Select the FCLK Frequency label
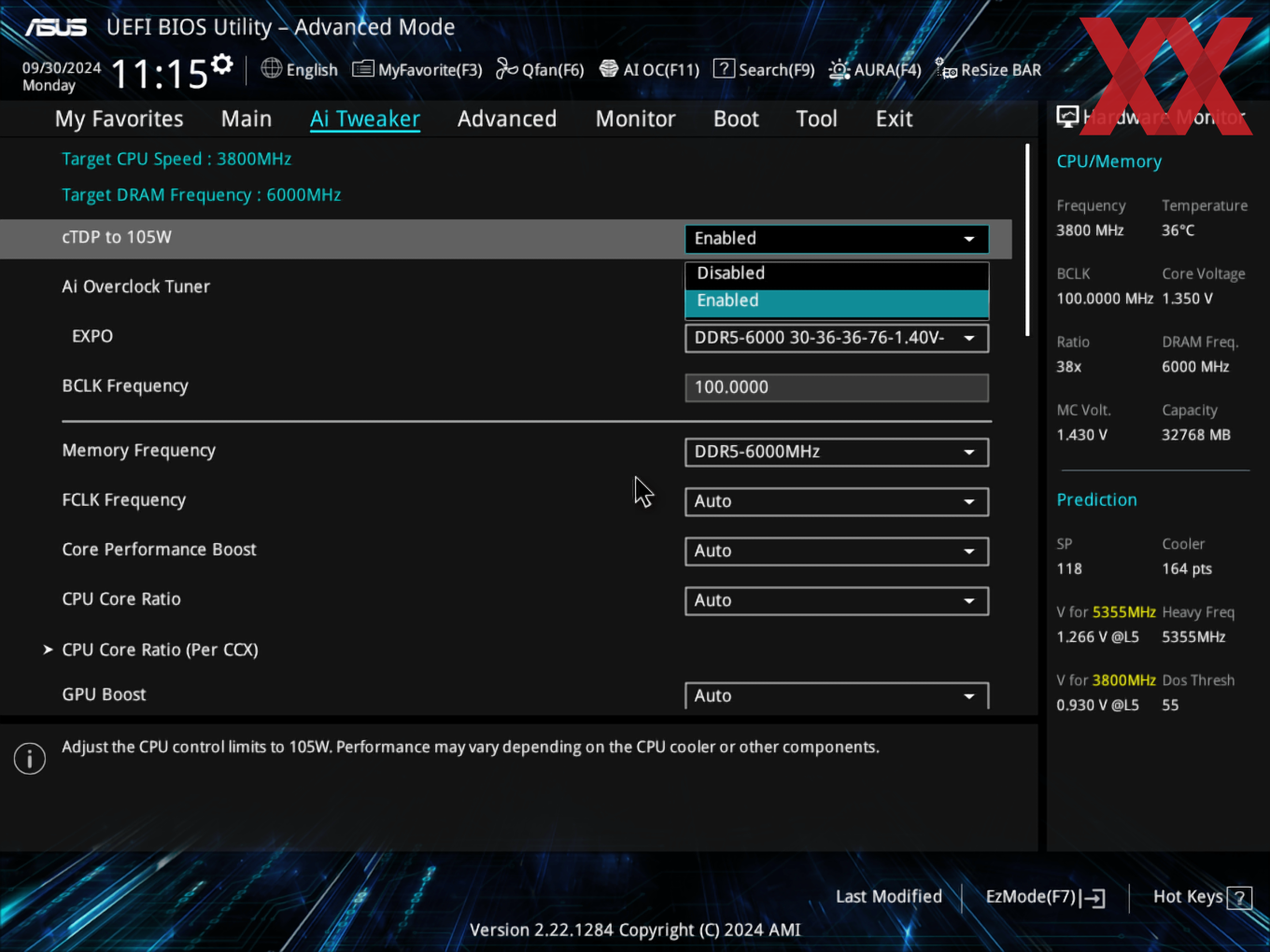 tap(124, 500)
